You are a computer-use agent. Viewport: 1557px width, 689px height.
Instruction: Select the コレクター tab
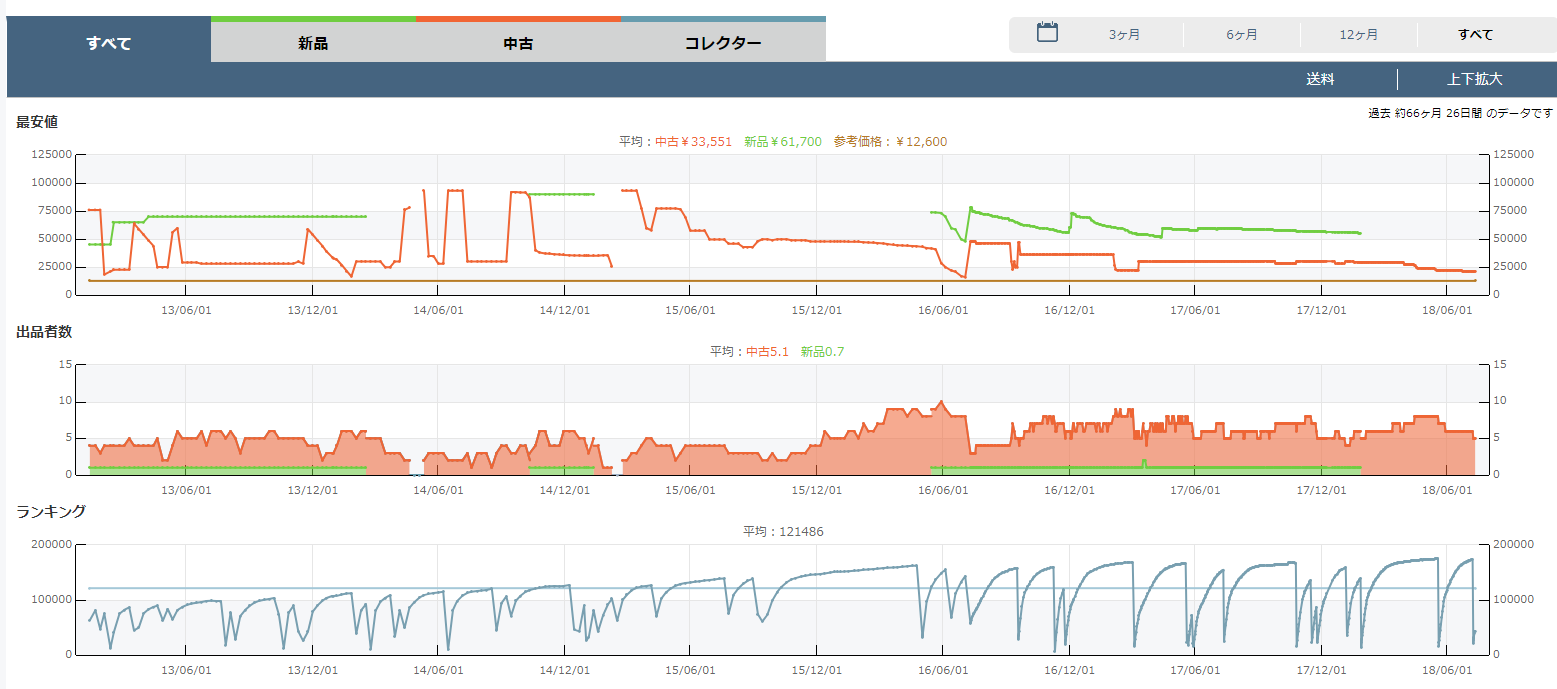click(x=723, y=43)
